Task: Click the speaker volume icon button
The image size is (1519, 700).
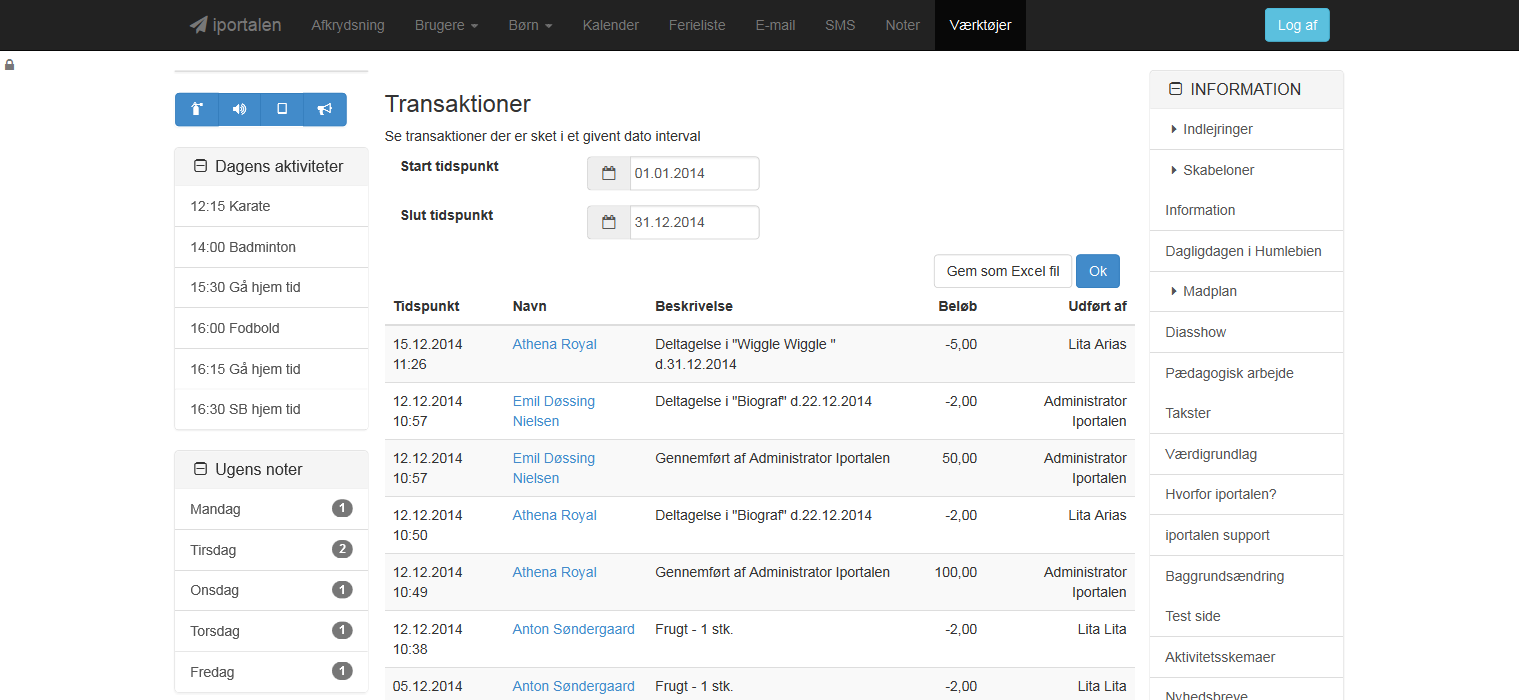Action: (x=240, y=109)
